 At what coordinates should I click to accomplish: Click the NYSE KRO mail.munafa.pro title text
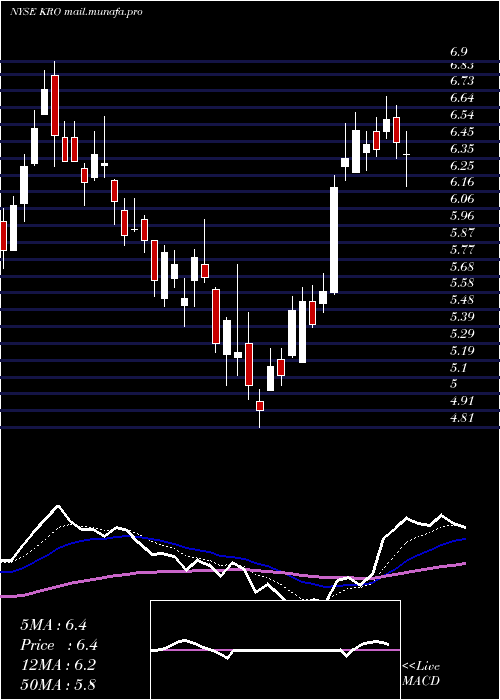click(x=76, y=12)
